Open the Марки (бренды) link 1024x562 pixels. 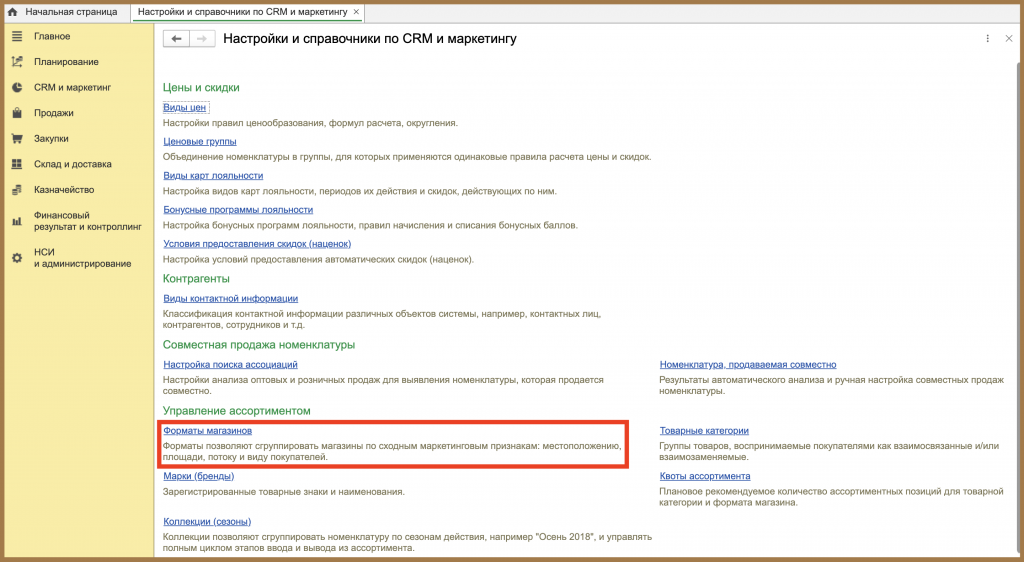pos(199,476)
